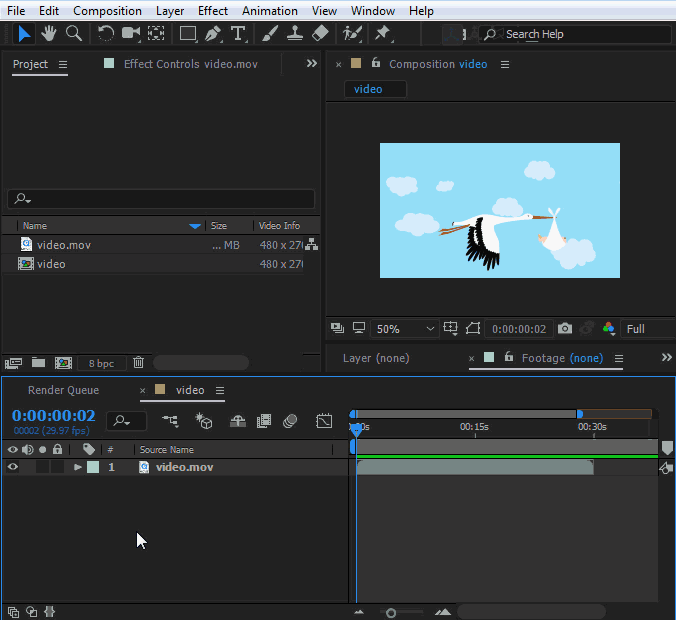
Task: Click the current time indicator playhead
Action: pos(357,429)
